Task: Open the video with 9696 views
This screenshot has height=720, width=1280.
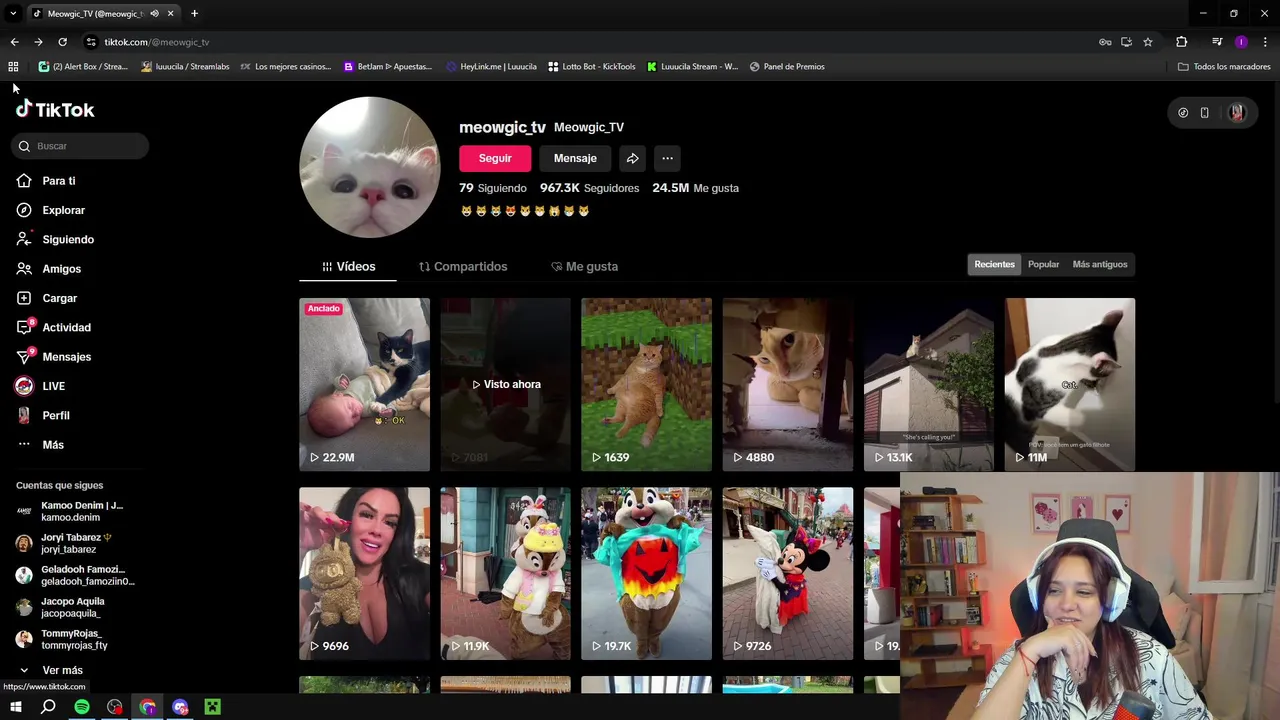Action: [x=364, y=574]
